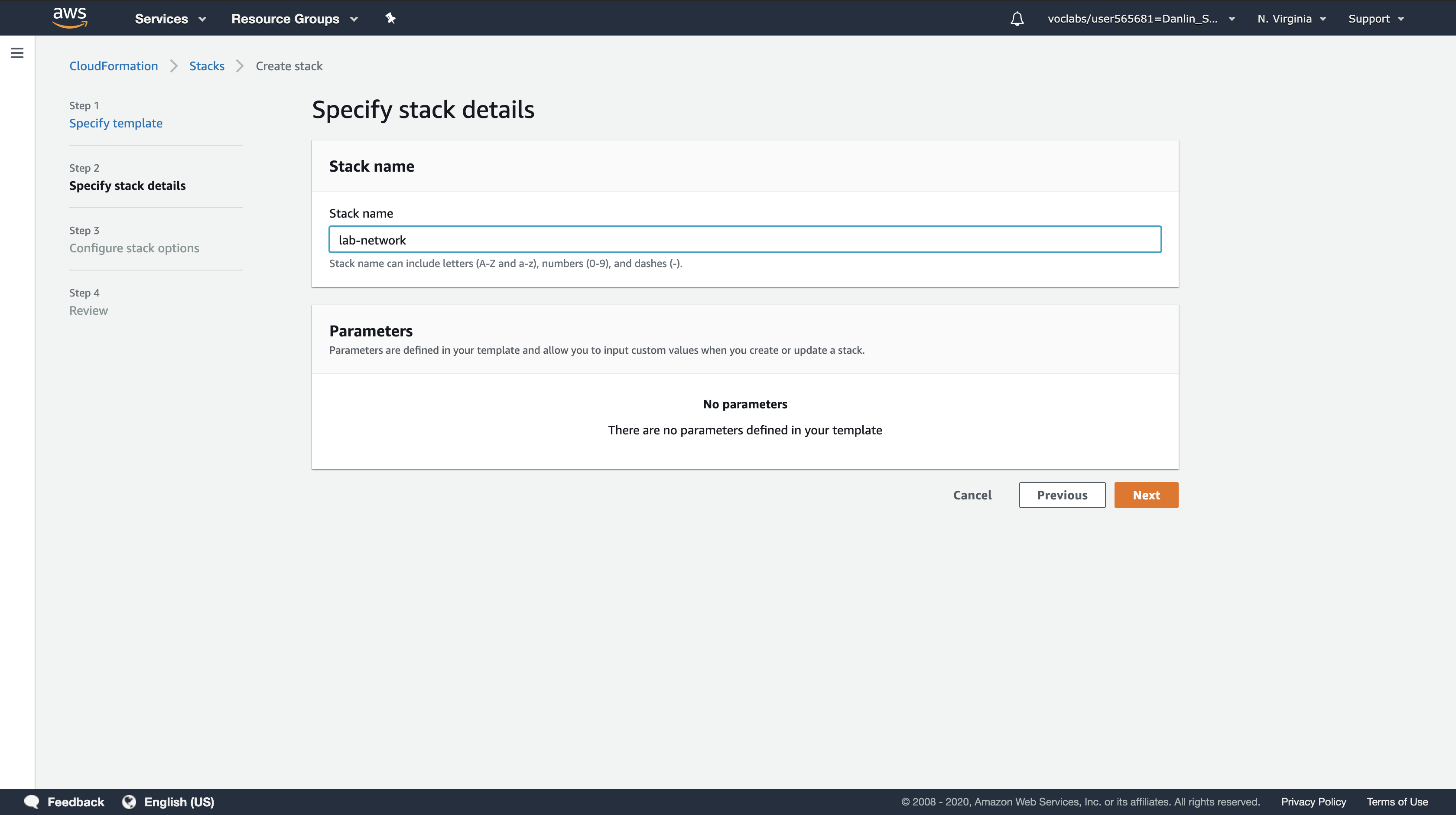Viewport: 1456px width, 815px height.
Task: Open the notifications bell
Action: coord(1017,19)
